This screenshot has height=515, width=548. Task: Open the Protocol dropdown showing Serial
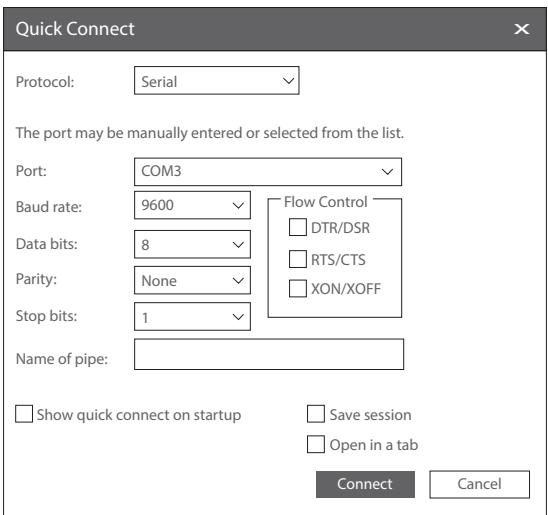(217, 81)
